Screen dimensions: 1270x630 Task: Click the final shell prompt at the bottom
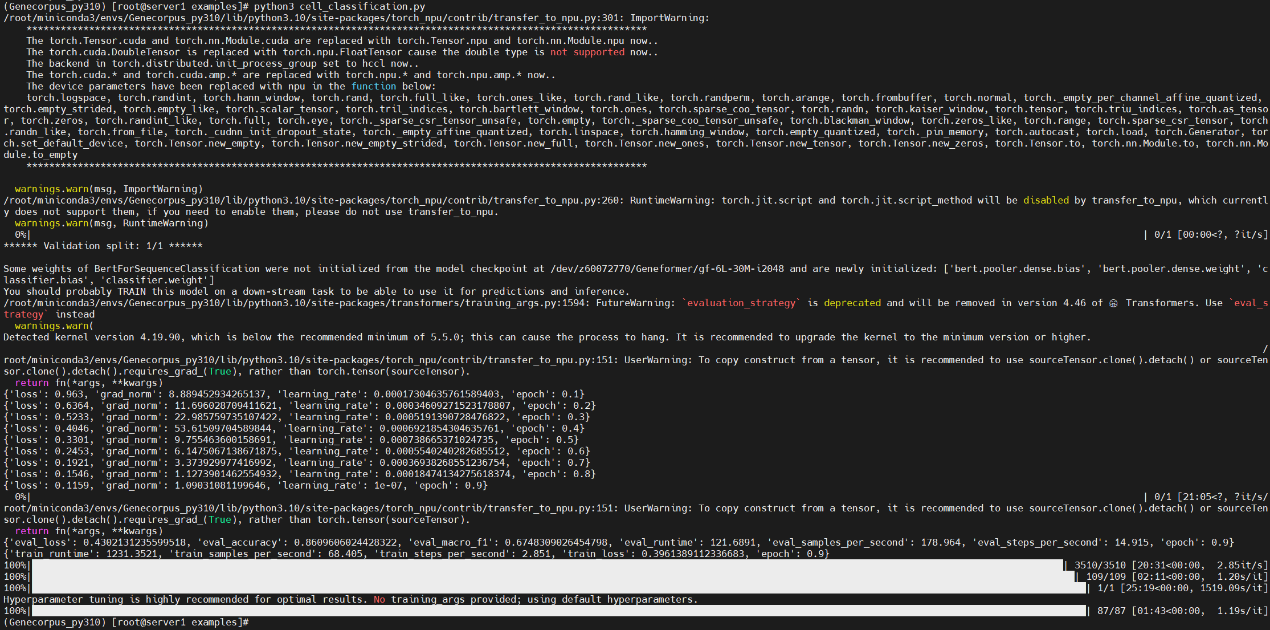pos(126,622)
